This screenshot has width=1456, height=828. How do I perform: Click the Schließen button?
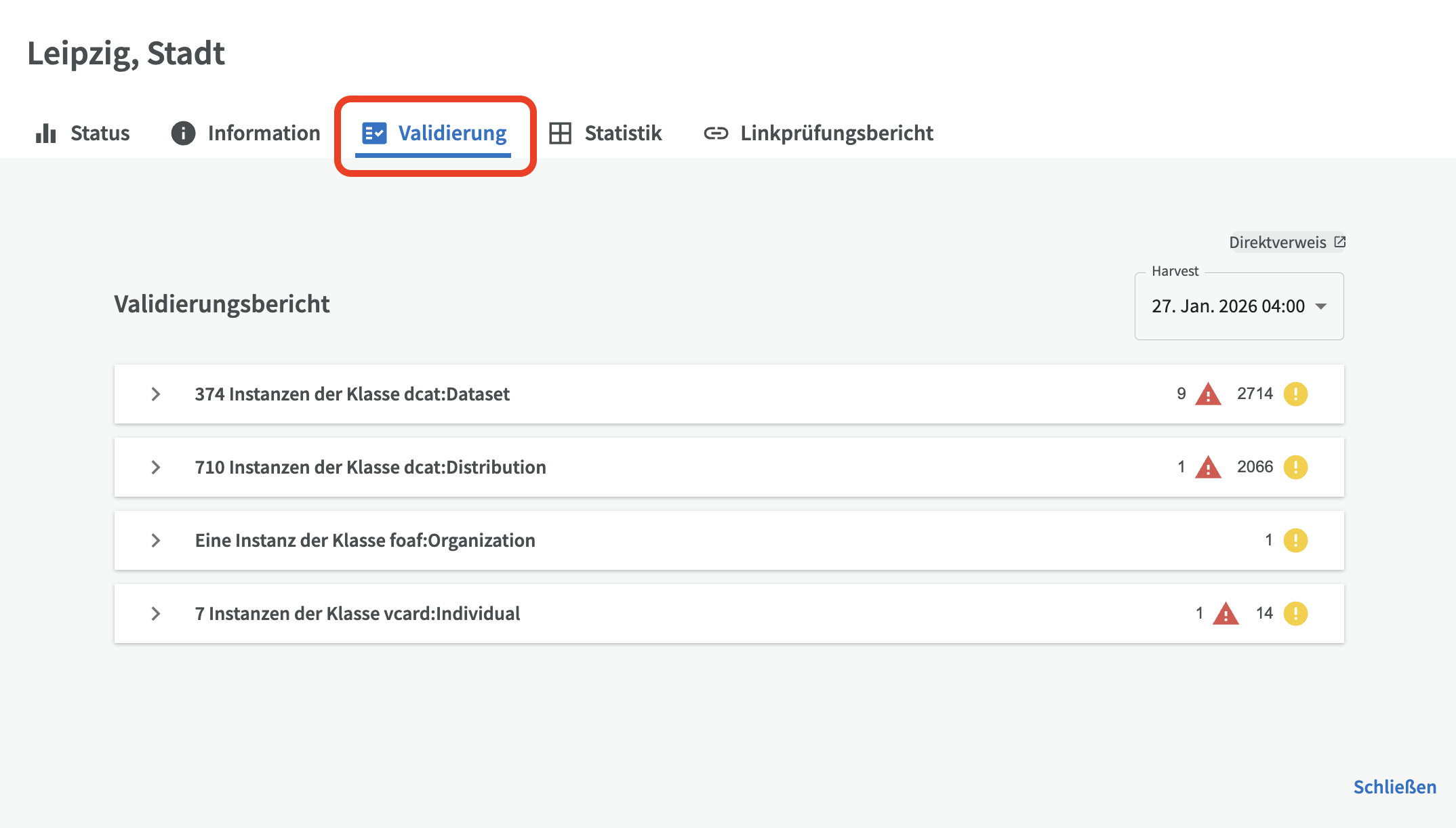point(1394,787)
